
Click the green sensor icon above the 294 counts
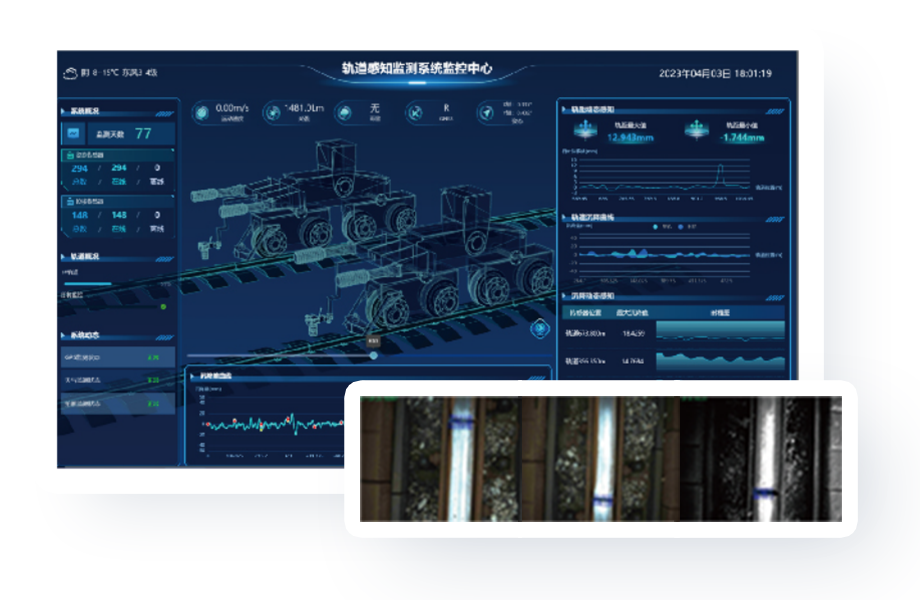tap(70, 155)
